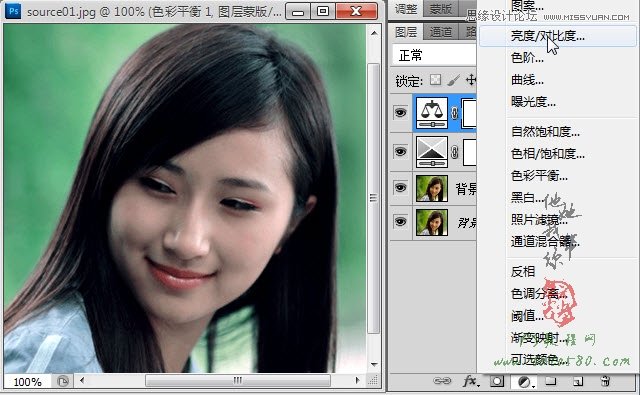Open the 正常 blend mode dropdown
This screenshot has width=640, height=395.
point(434,55)
